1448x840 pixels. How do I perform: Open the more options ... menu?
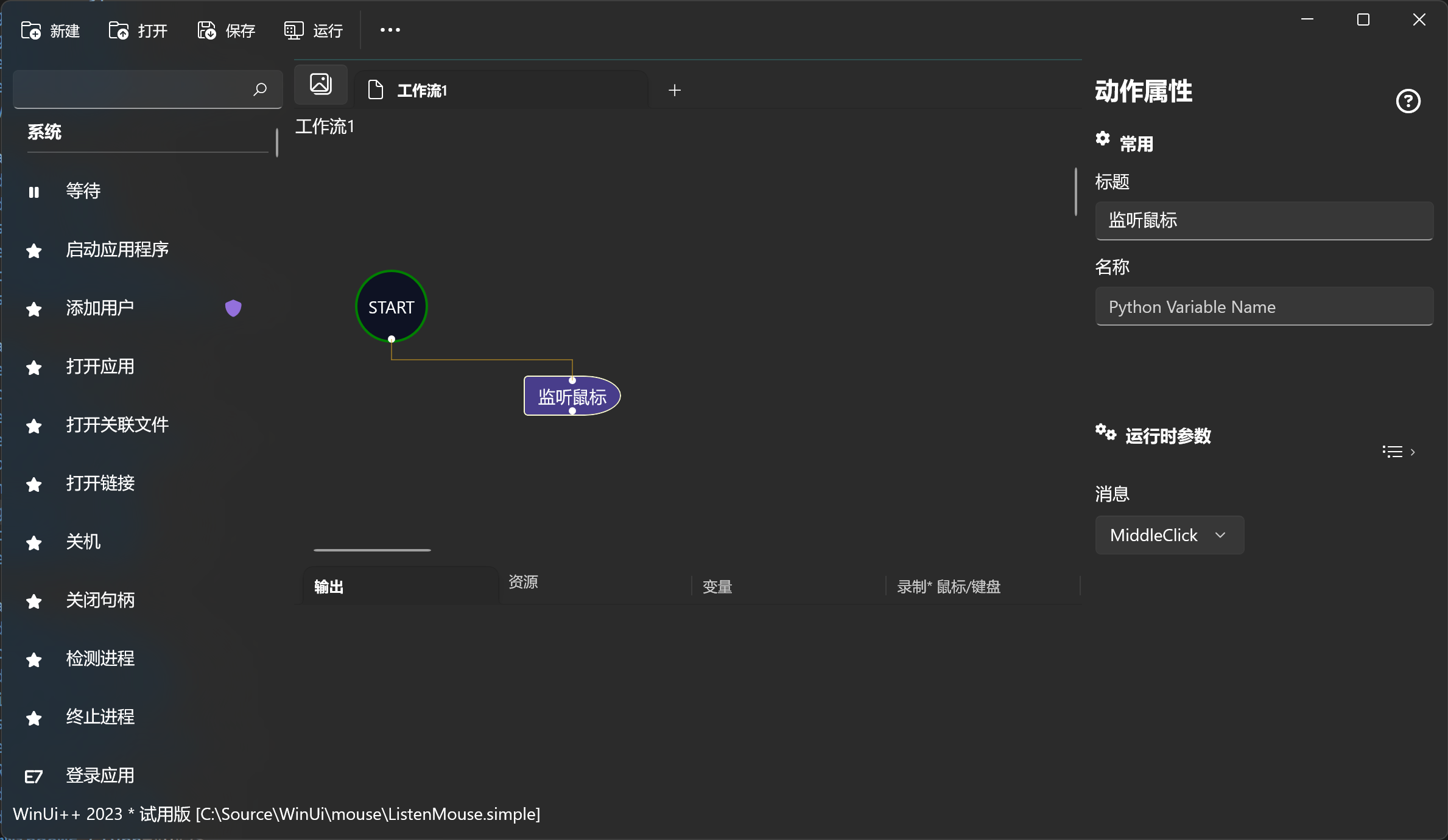coord(389,30)
